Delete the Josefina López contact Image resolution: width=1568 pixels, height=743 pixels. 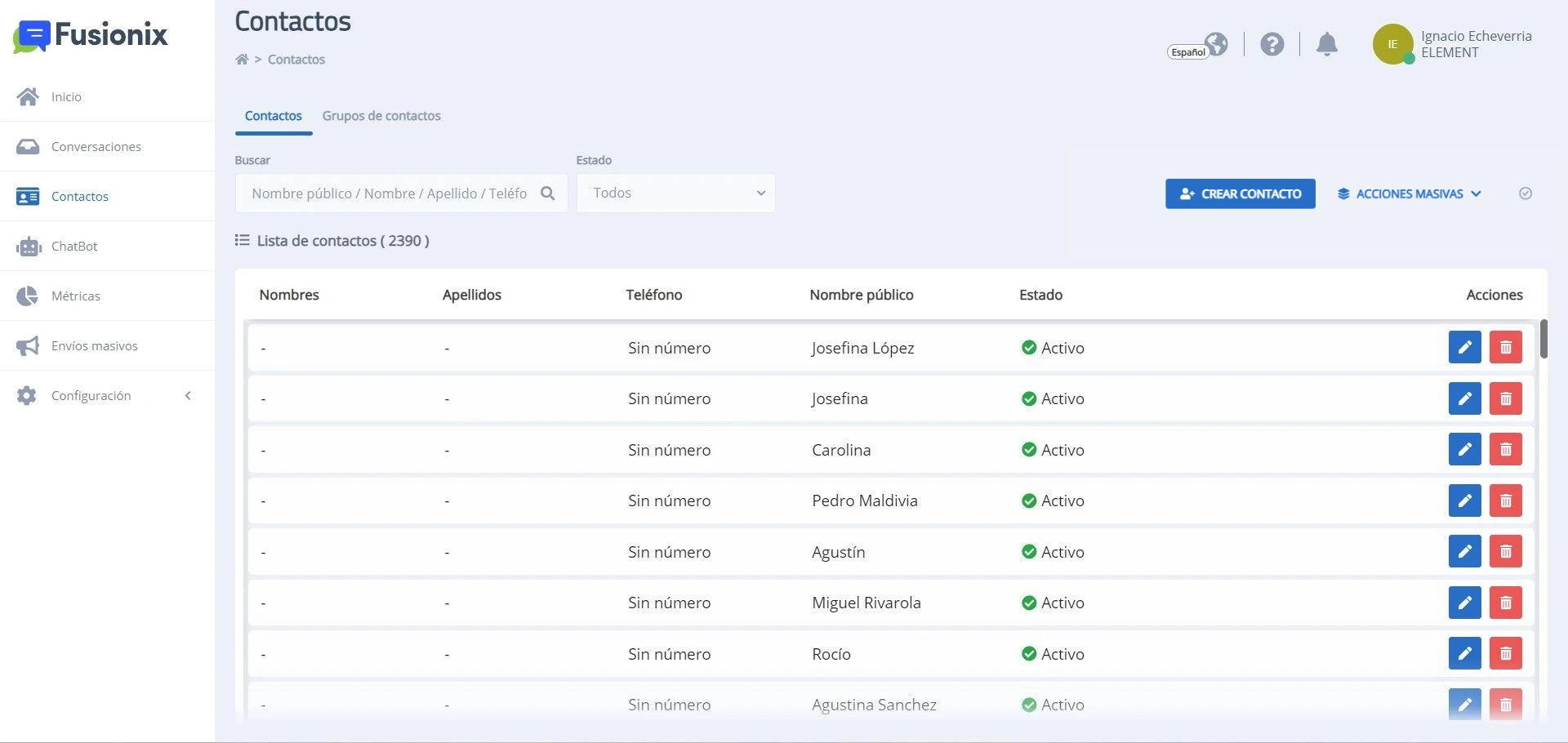(1505, 347)
